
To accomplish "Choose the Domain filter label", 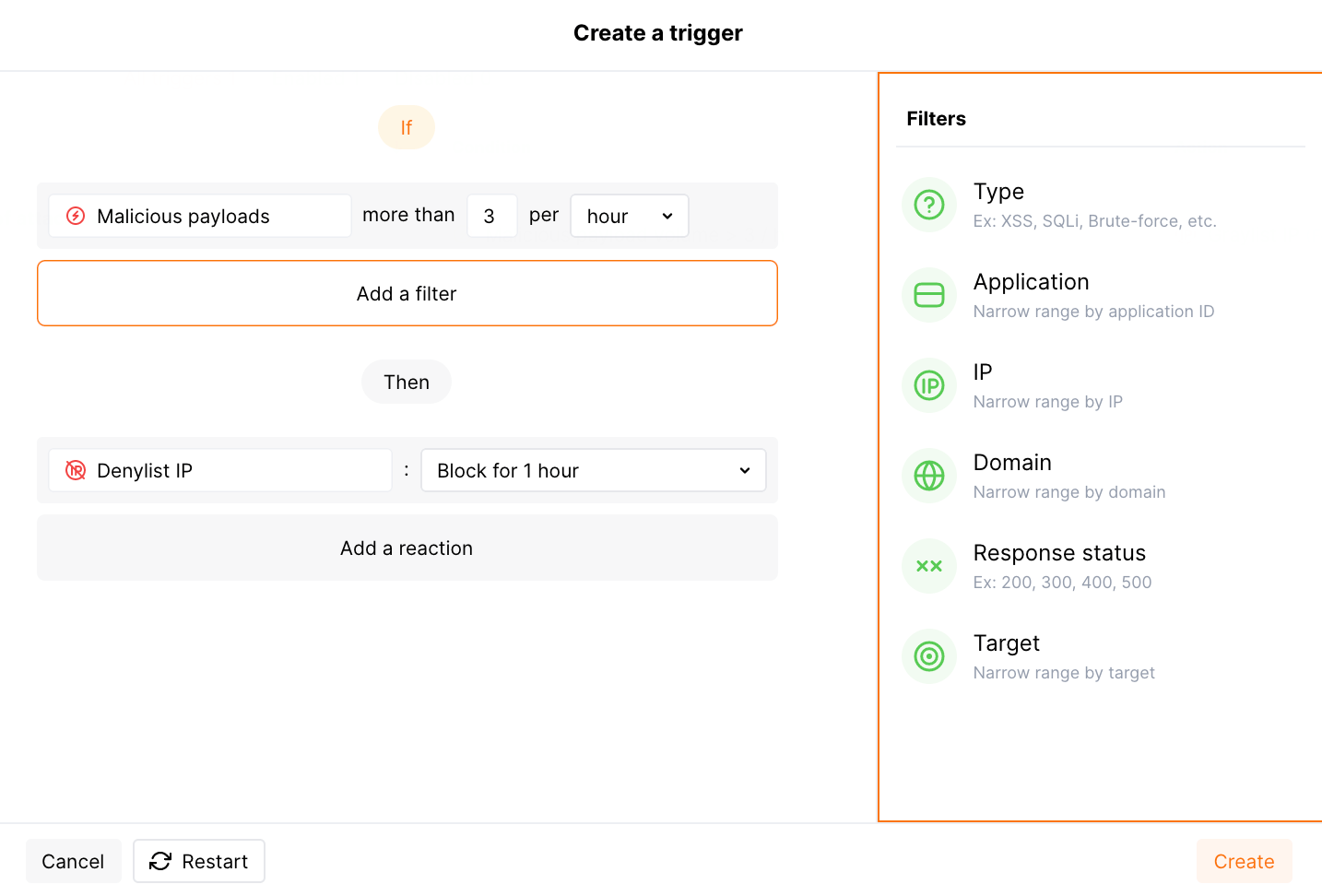I will (1012, 463).
